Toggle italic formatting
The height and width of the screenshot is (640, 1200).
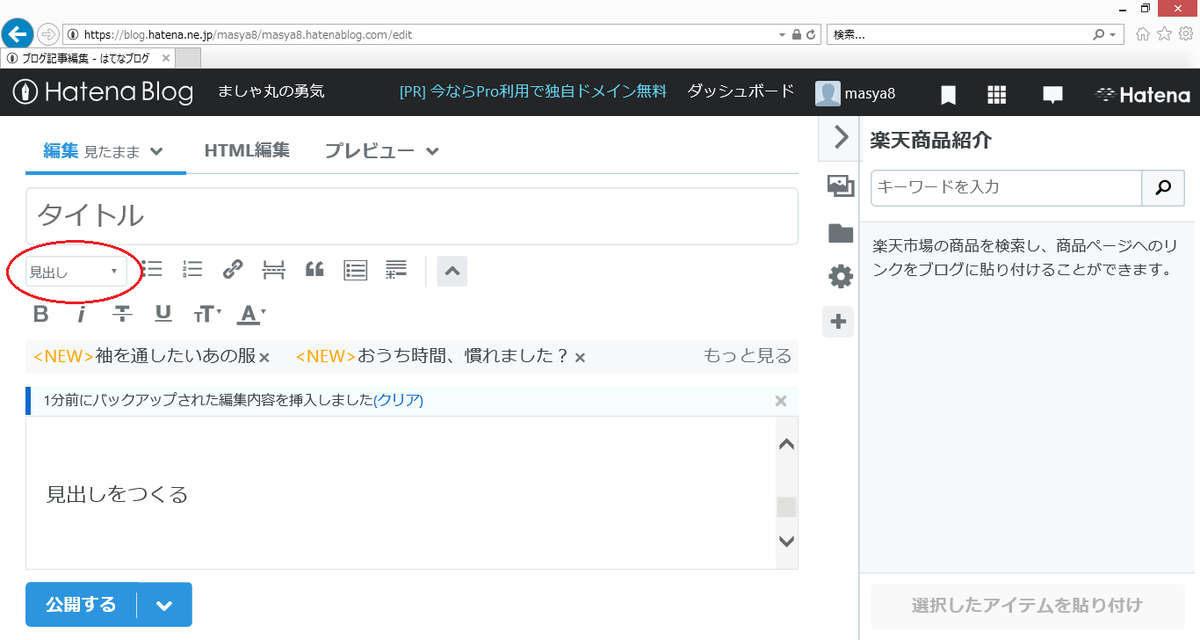click(81, 314)
